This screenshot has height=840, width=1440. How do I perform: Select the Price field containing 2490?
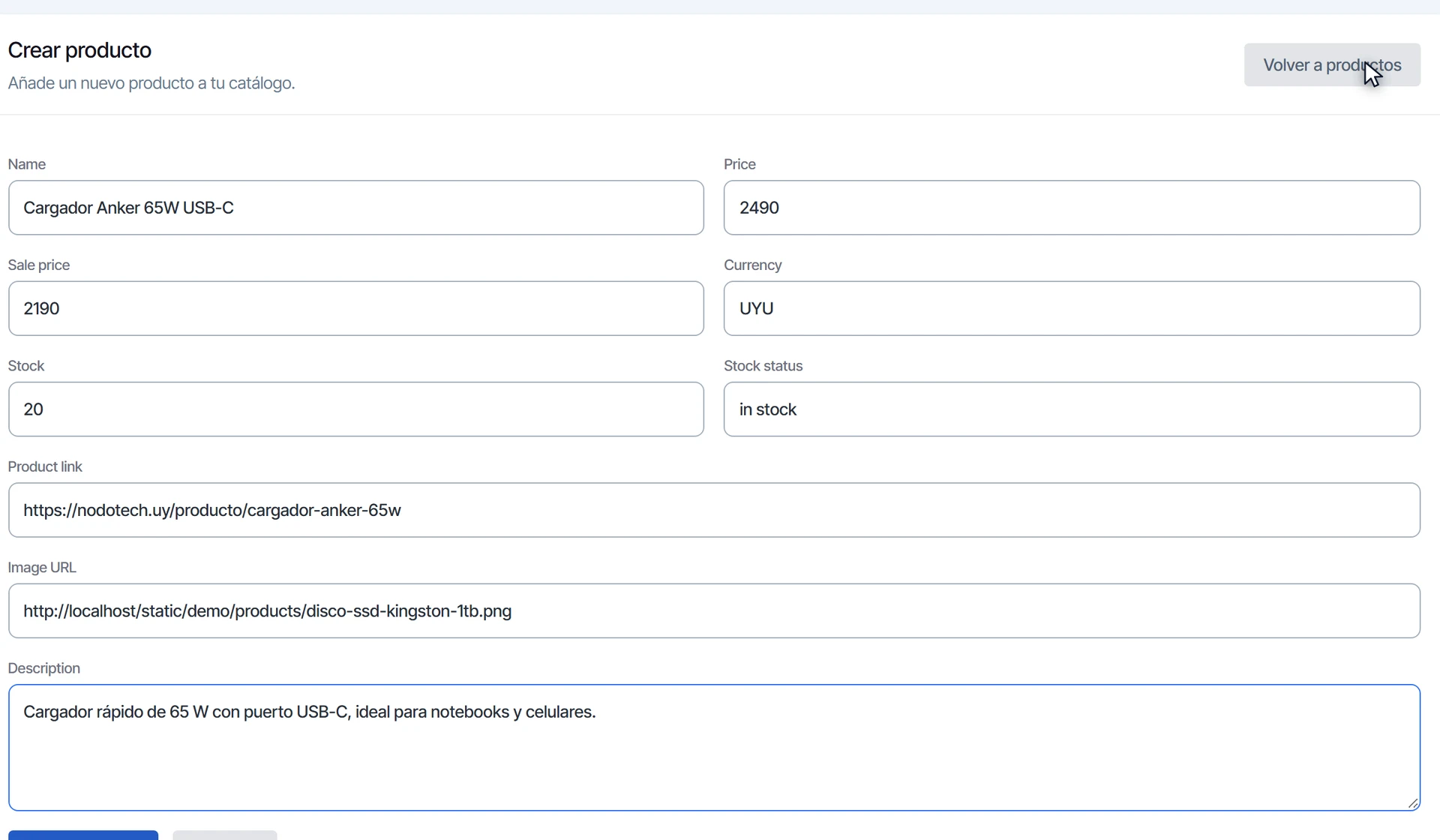[1072, 208]
